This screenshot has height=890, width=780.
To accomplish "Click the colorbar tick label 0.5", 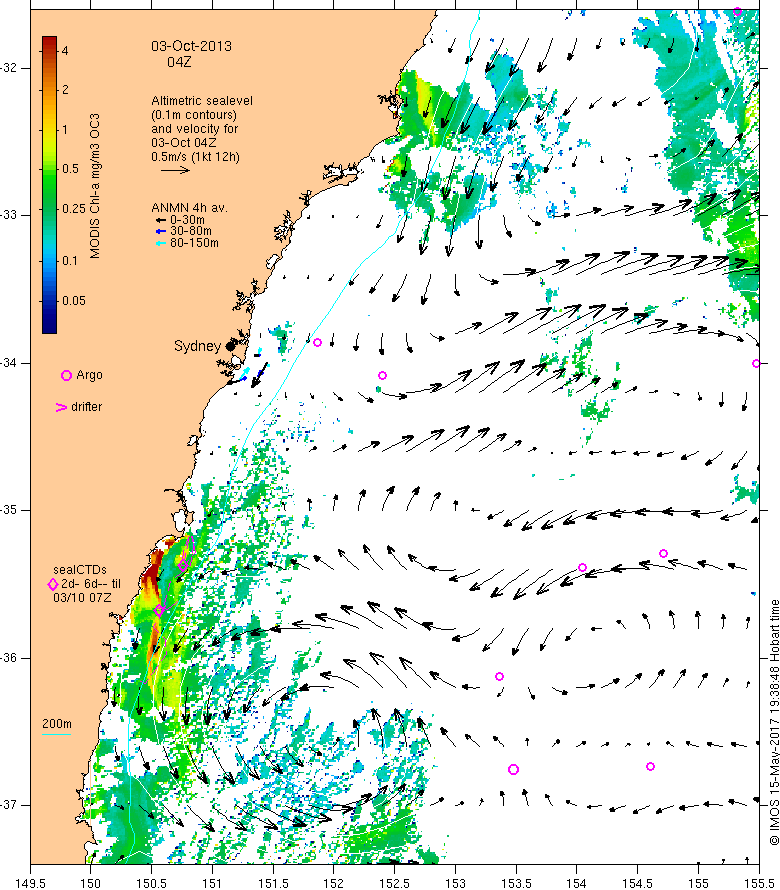I will pos(71,169).
